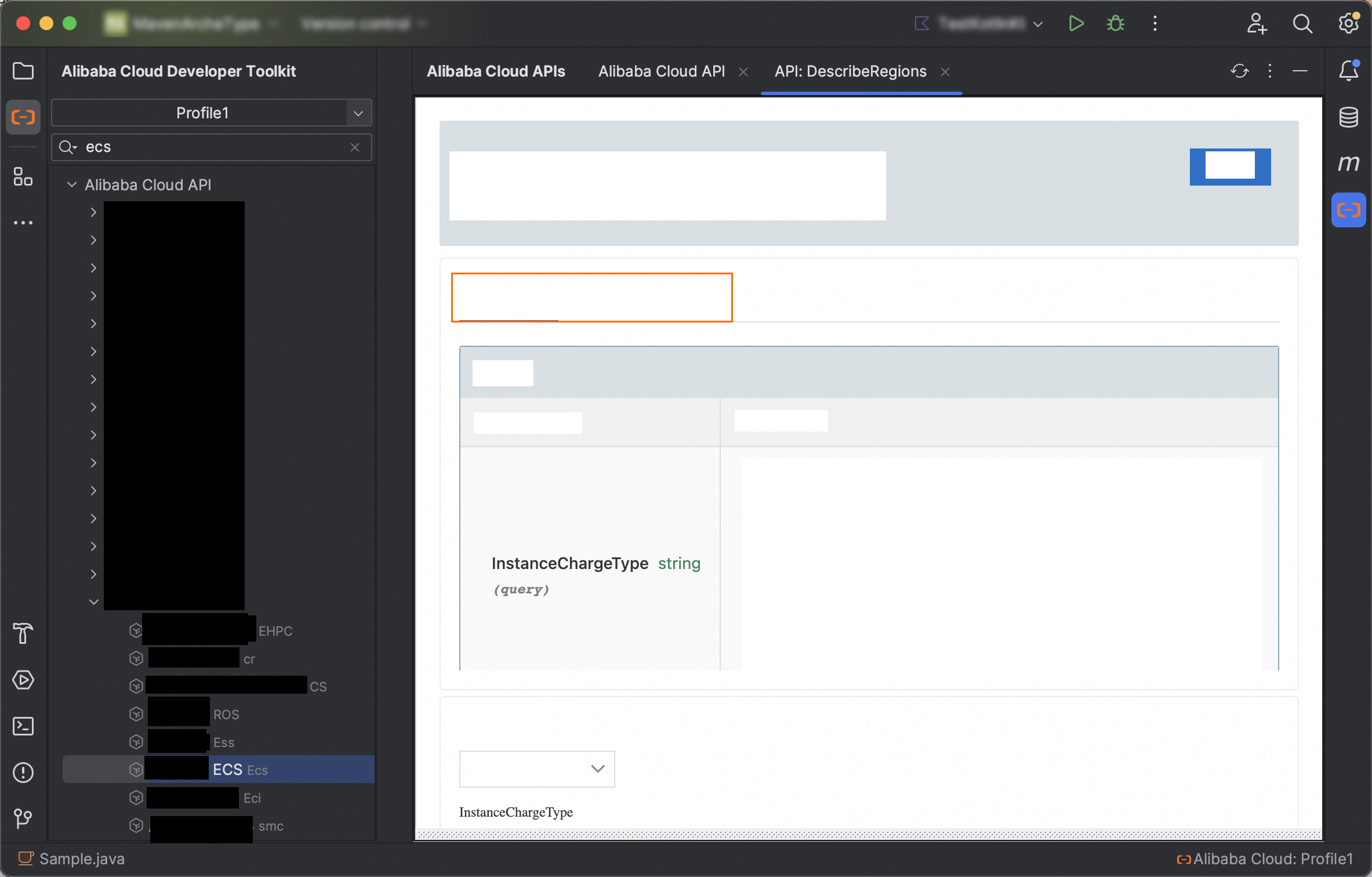Expand the first collapsed tree category
This screenshot has width=1372, height=877.
pos(93,212)
